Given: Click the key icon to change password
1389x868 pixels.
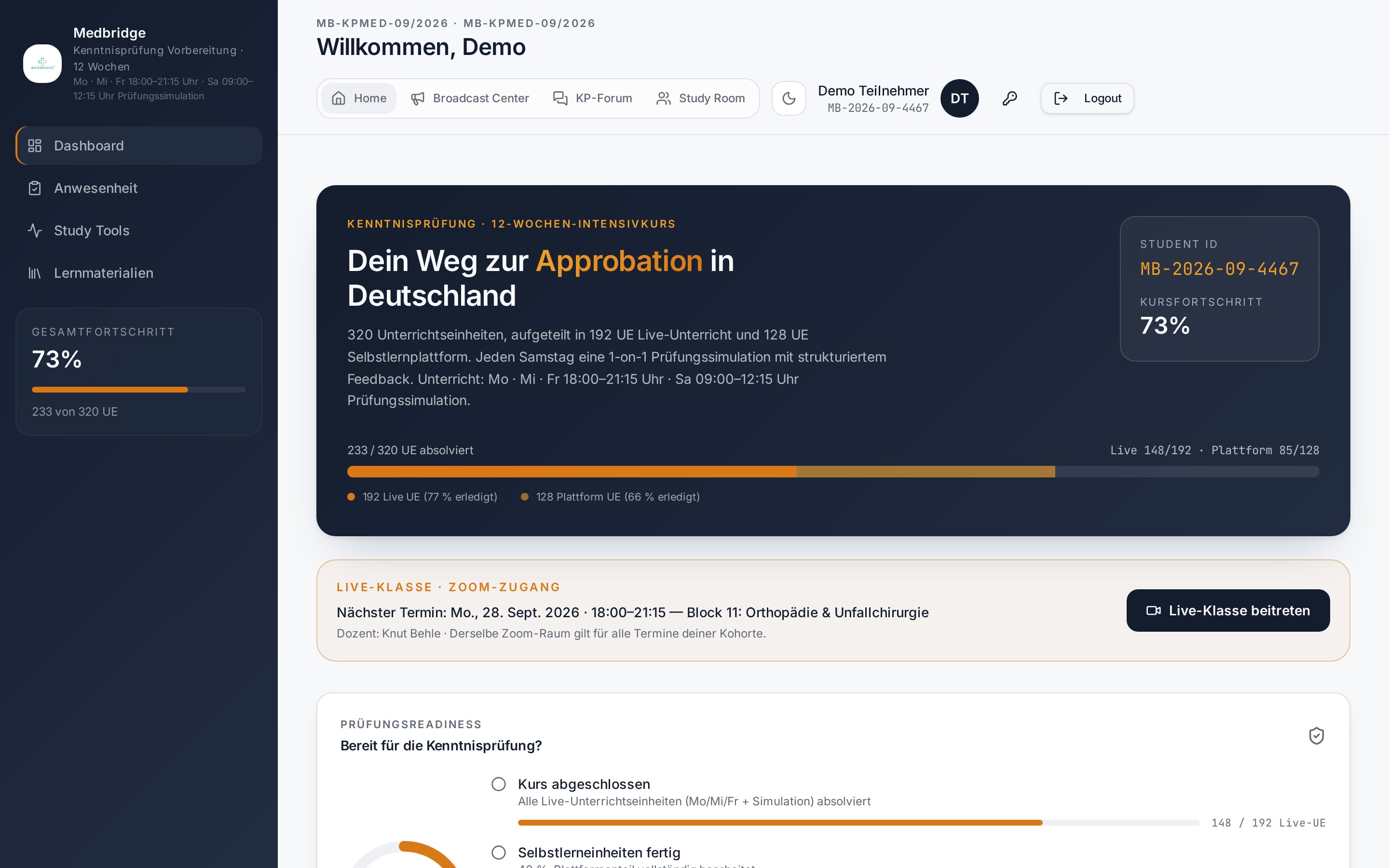Looking at the screenshot, I should pyautogui.click(x=1009, y=98).
